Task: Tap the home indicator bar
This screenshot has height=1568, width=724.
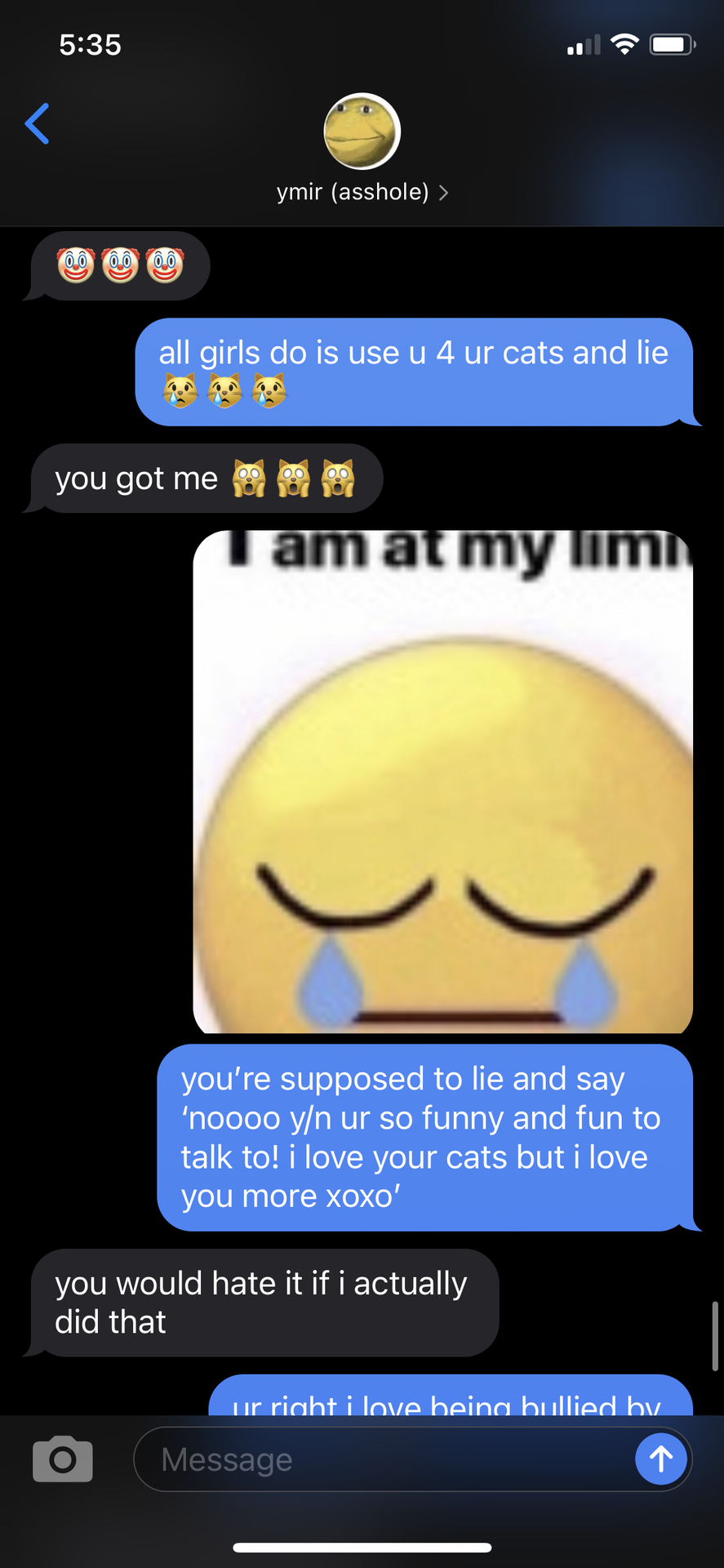Action: [362, 1547]
